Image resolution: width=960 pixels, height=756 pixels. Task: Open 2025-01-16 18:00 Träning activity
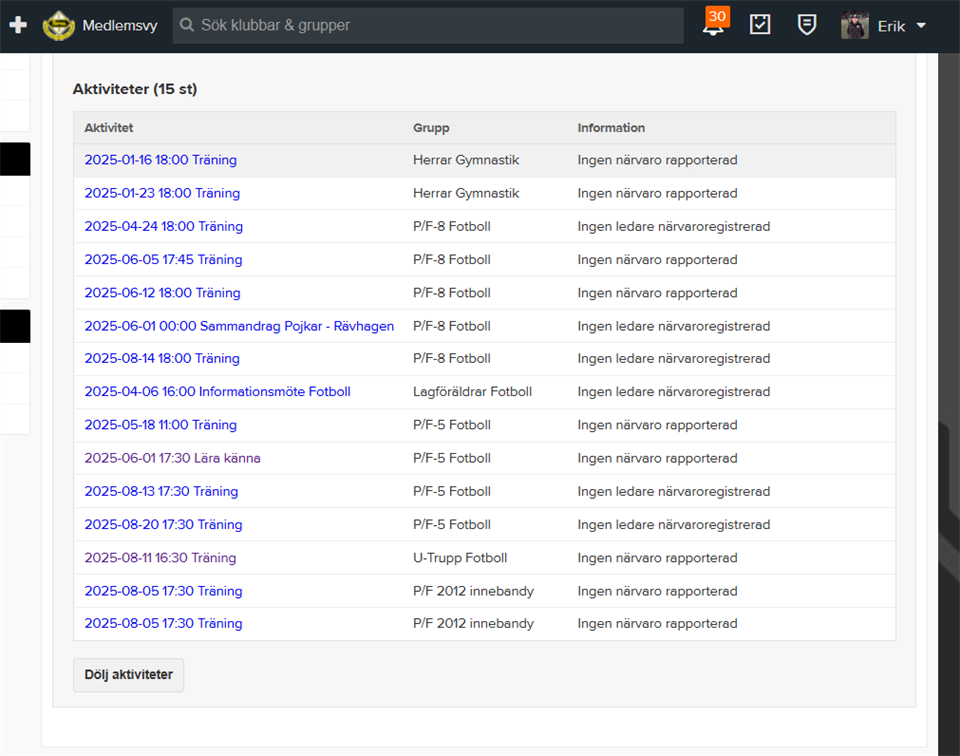click(x=160, y=160)
